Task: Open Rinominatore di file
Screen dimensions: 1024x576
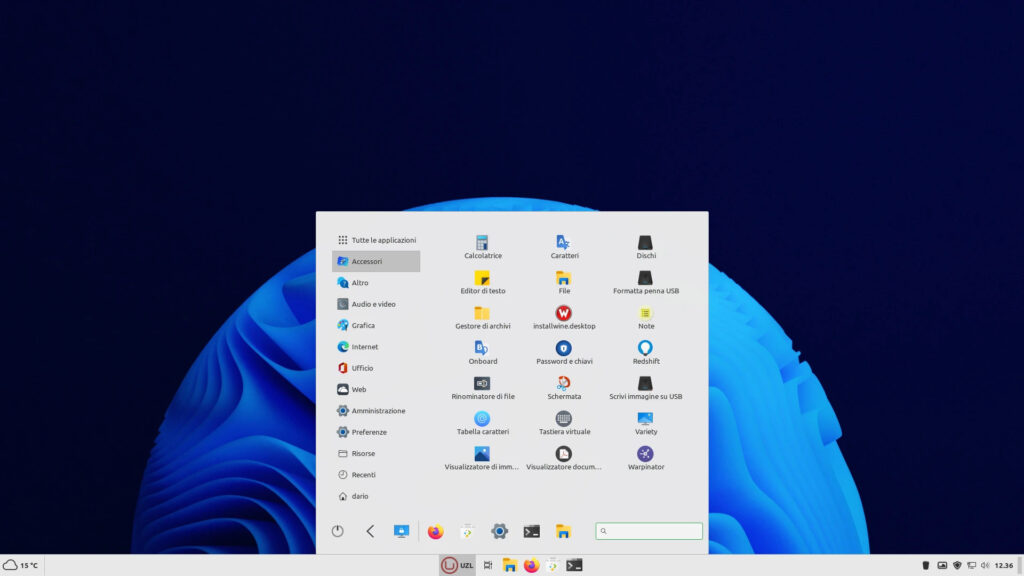Action: 483,389
